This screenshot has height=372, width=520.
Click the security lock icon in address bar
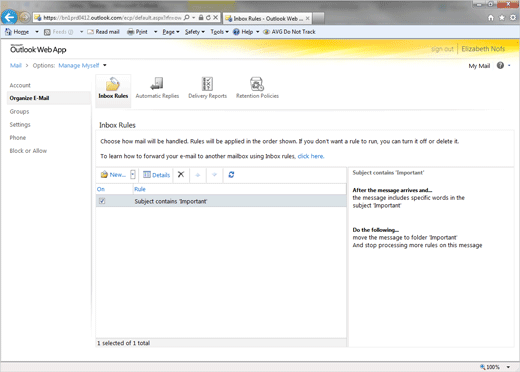pos(201,17)
